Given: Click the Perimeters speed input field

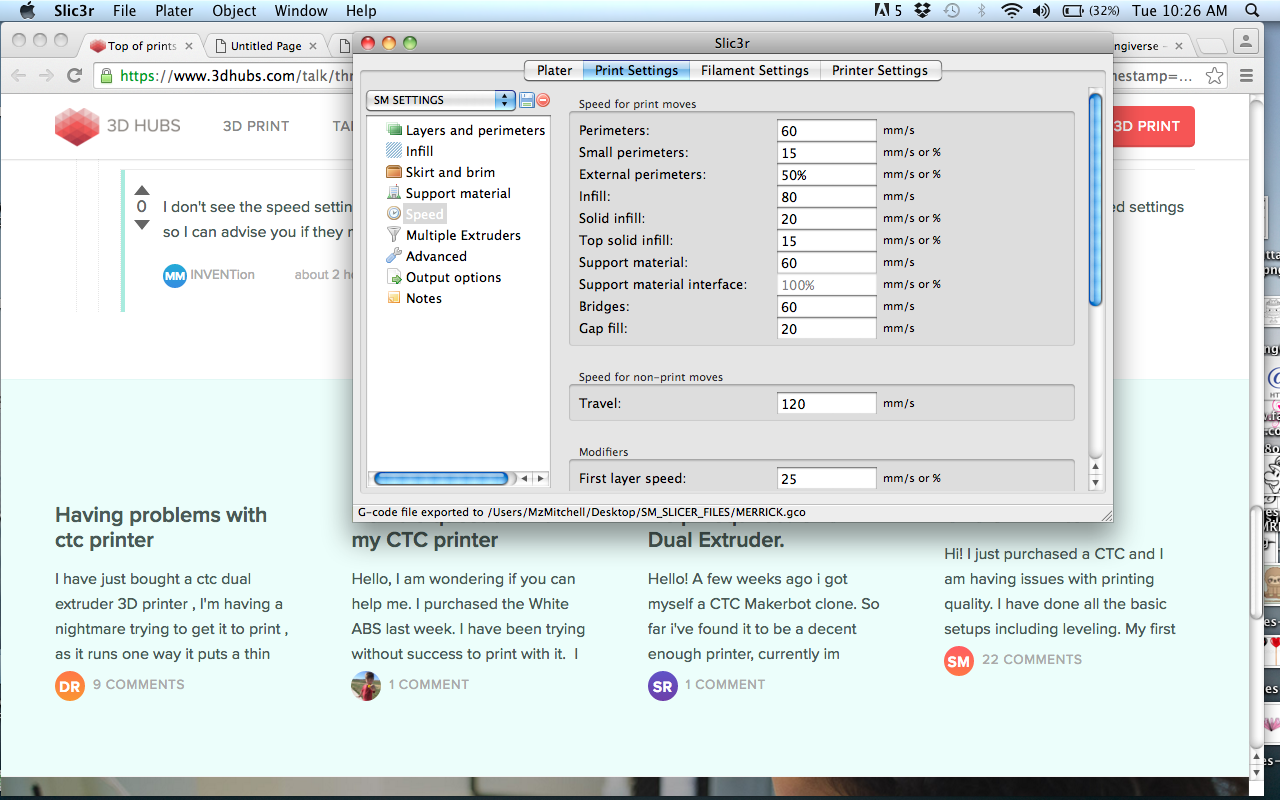Looking at the screenshot, I should pyautogui.click(x=826, y=131).
